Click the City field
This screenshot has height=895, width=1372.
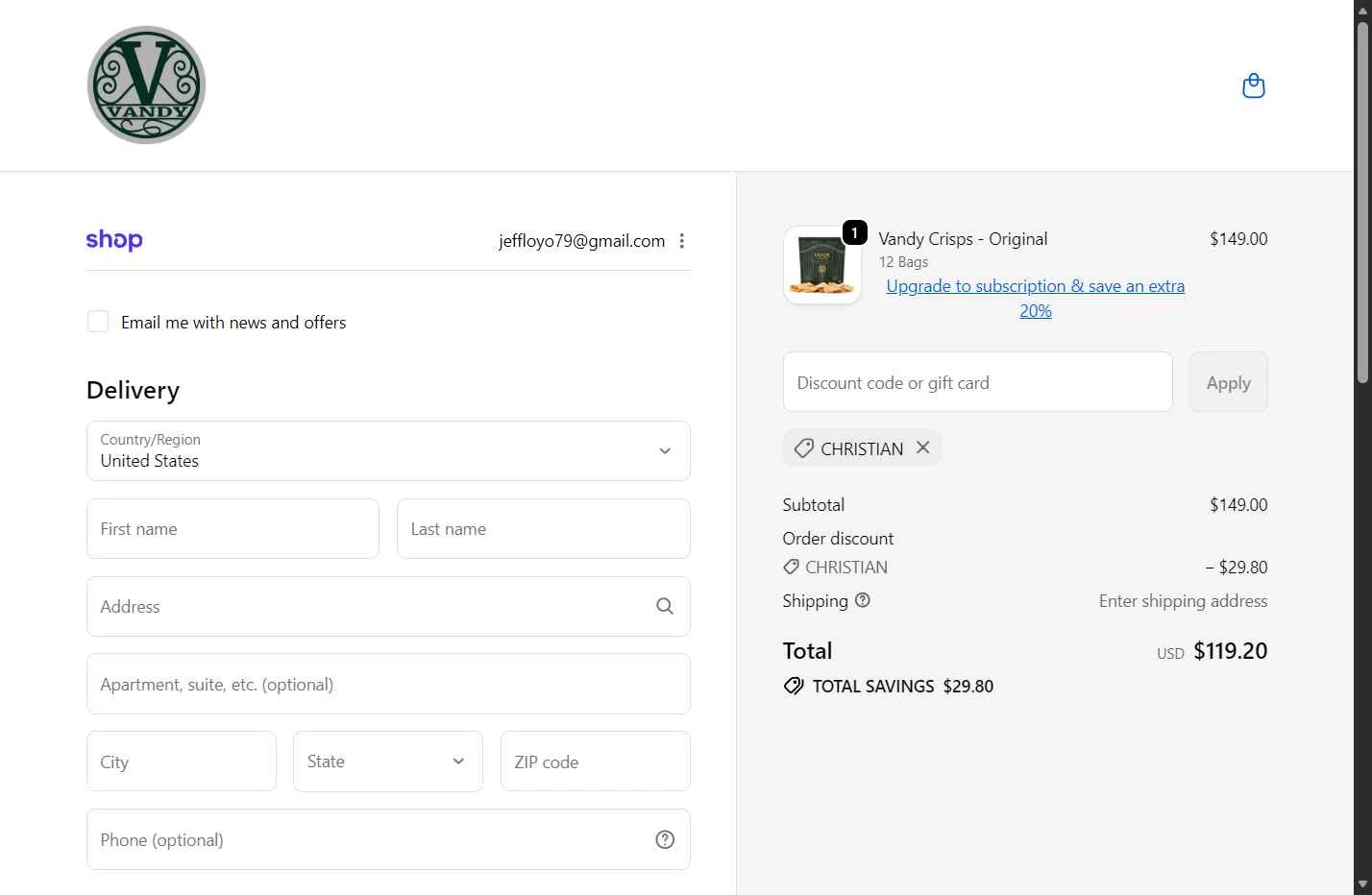coord(182,762)
